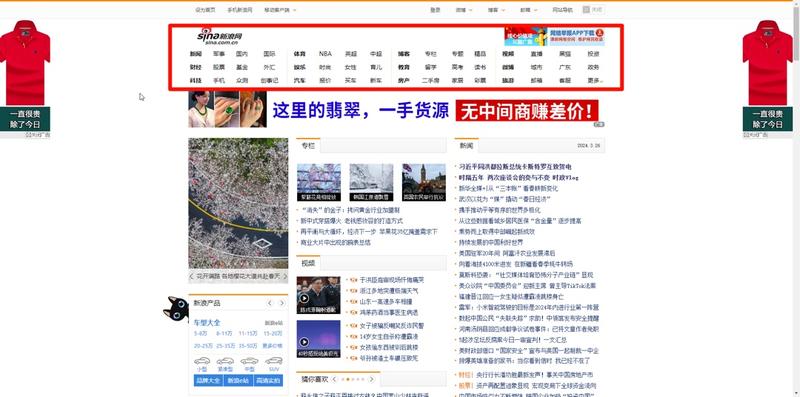Open headline 时隔五年 两次座谈会的变与不变
800x397 pixels.
click(x=518, y=178)
